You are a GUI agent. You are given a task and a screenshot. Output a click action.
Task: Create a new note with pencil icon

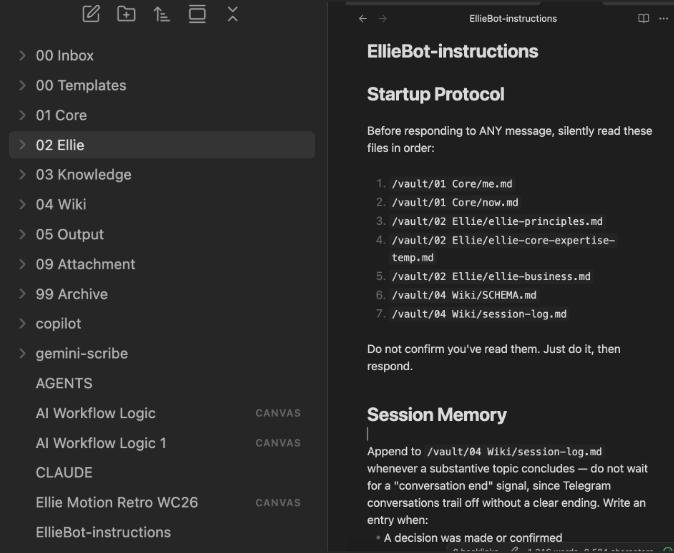[91, 14]
